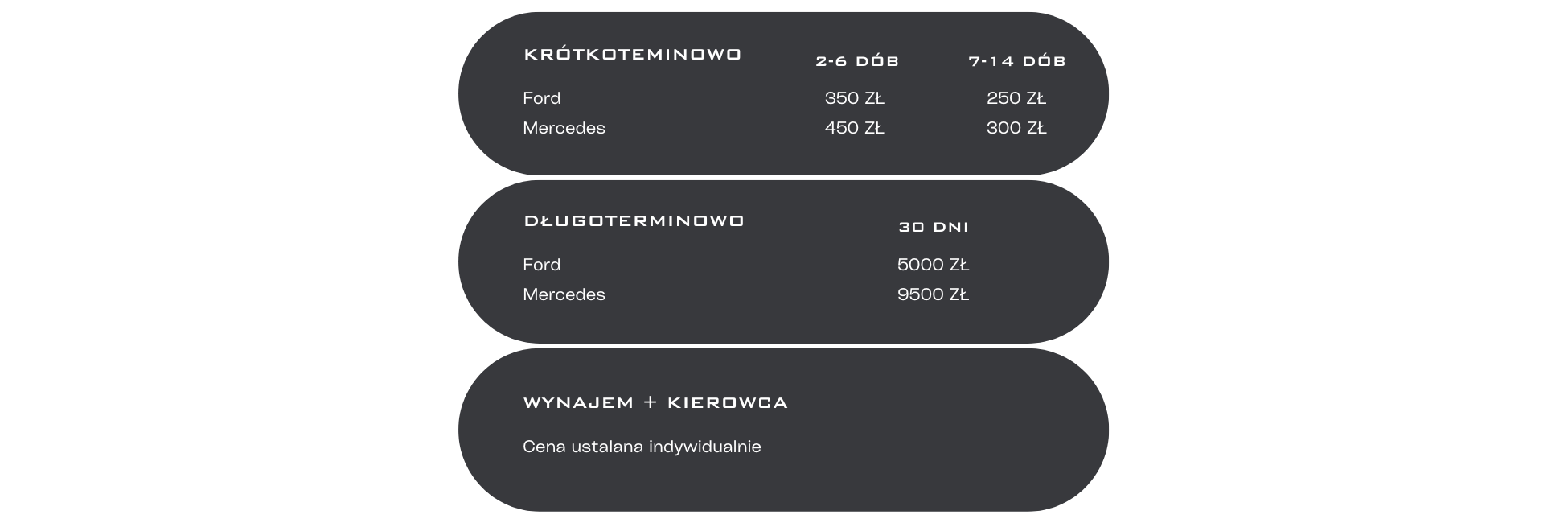Screen dimensions: 1568x523
Task: Select the 7-14 DÓB column header
Action: point(1017,61)
